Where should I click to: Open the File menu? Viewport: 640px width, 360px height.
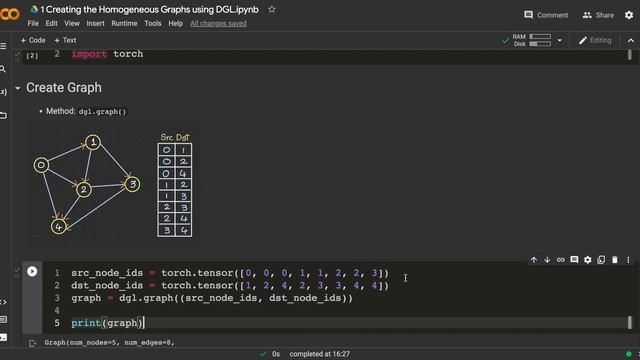[33, 23]
